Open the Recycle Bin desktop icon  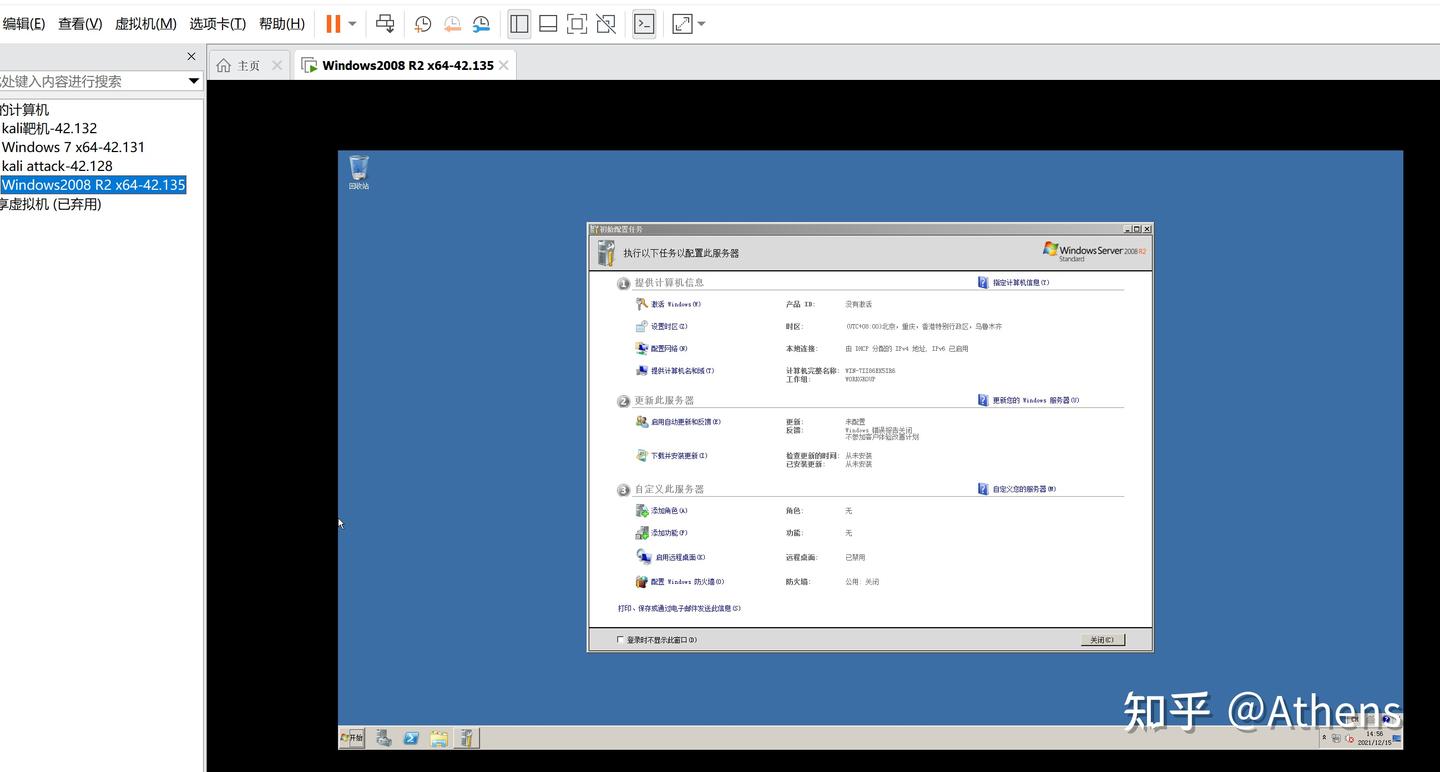pyautogui.click(x=359, y=172)
